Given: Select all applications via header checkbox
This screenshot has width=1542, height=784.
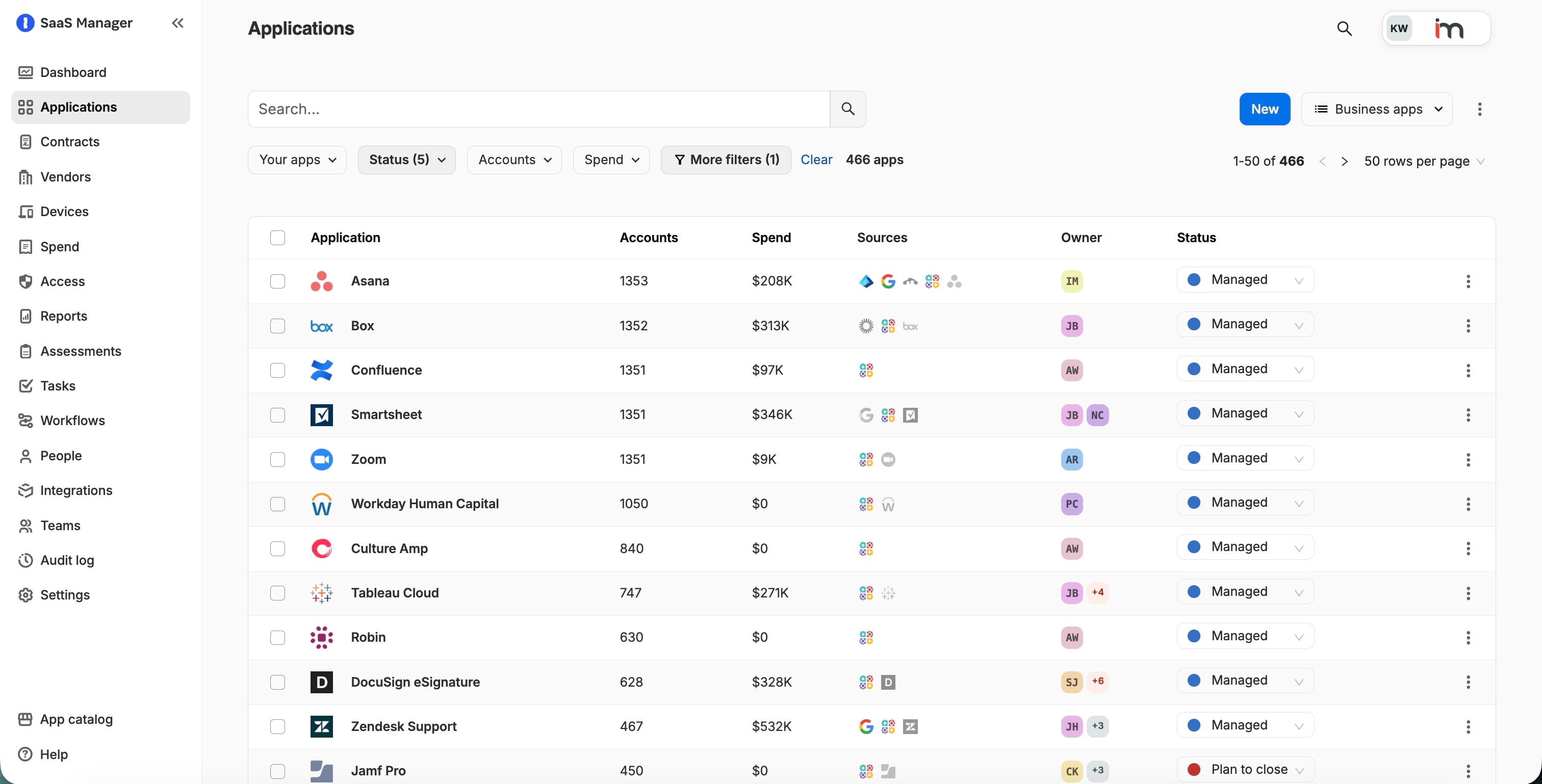Looking at the screenshot, I should (277, 238).
